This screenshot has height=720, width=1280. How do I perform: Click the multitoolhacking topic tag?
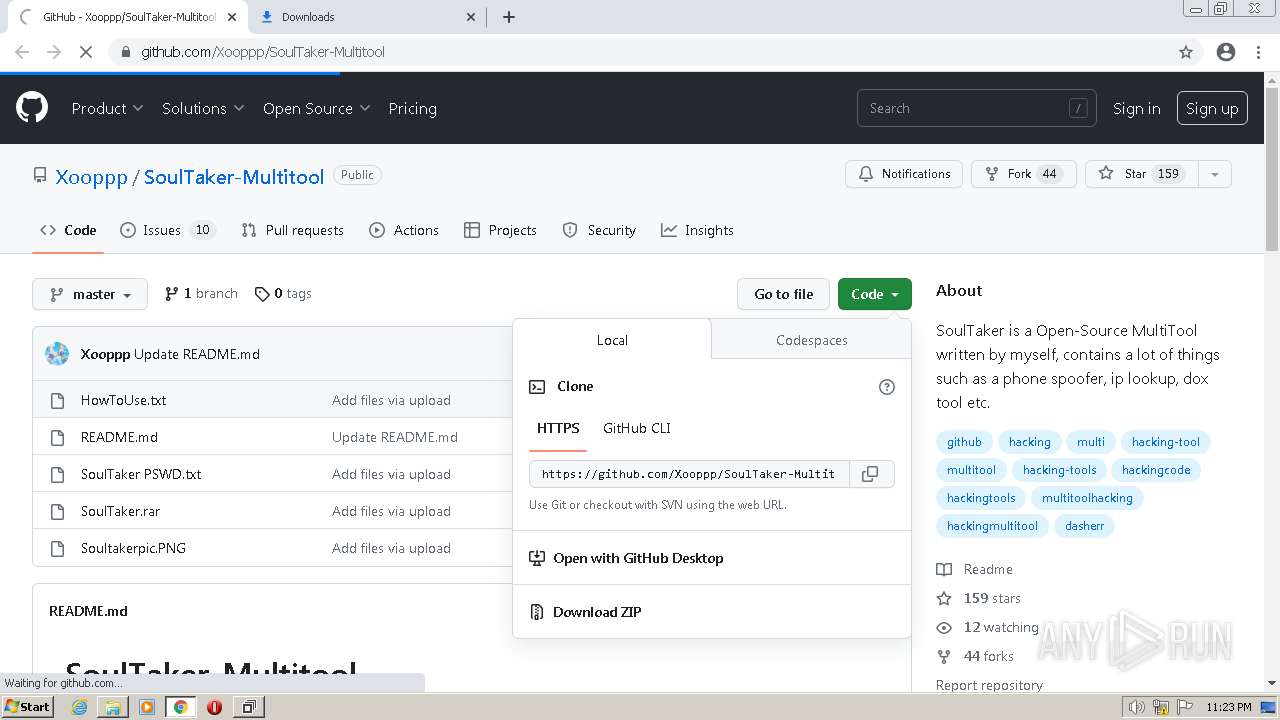(x=1087, y=498)
